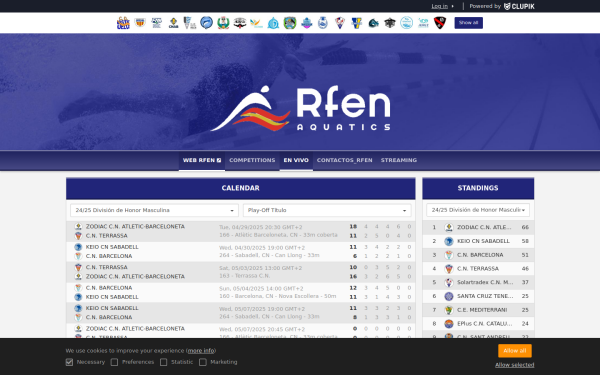Click the STANDINGS panel header
The width and height of the screenshot is (600, 375).
tap(478, 188)
